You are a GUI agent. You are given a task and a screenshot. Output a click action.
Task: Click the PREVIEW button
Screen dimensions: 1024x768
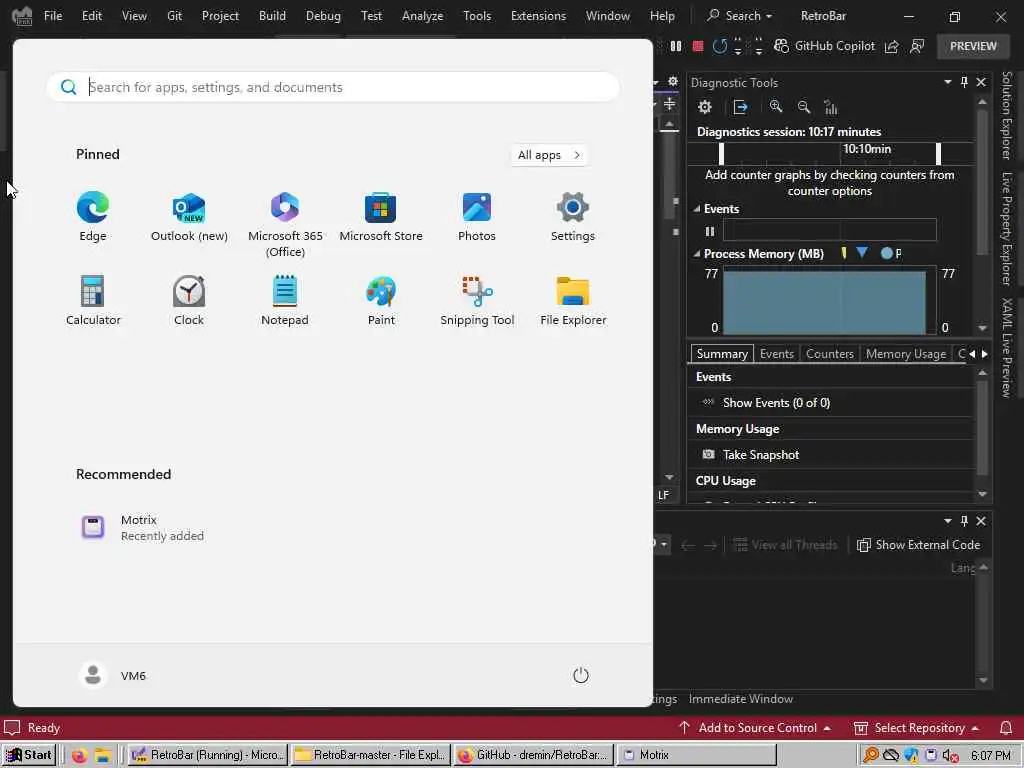point(973,46)
